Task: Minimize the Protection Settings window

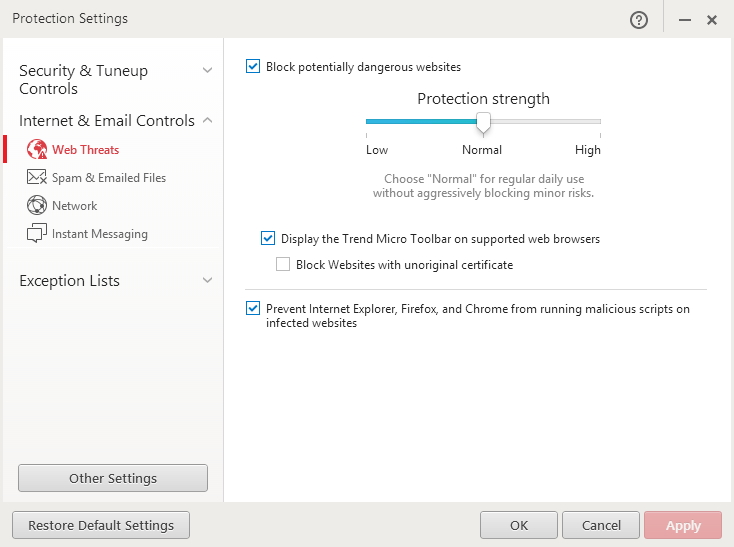Action: 685,20
